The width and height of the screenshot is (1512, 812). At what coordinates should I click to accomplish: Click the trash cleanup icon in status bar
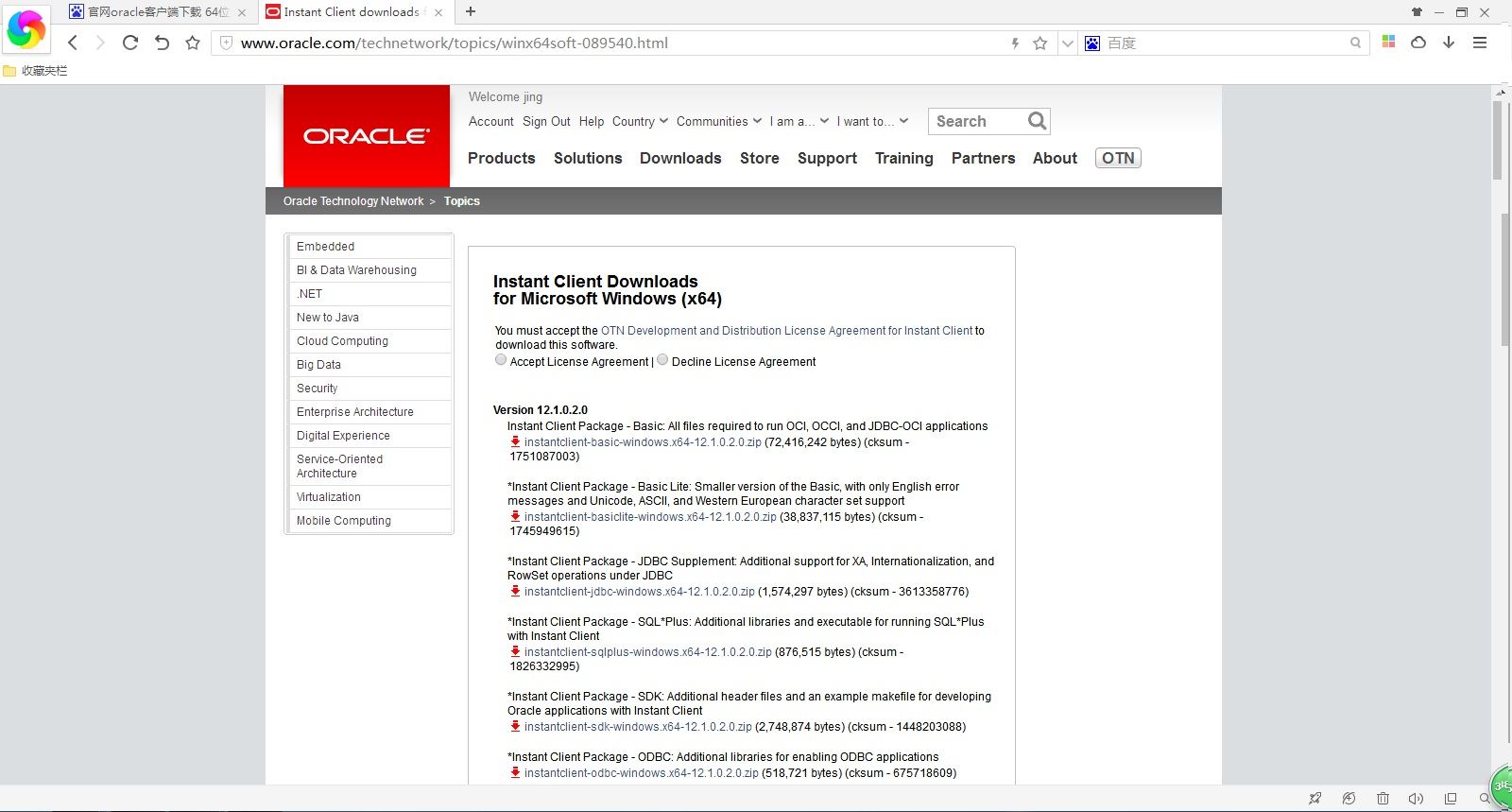coord(1383,799)
